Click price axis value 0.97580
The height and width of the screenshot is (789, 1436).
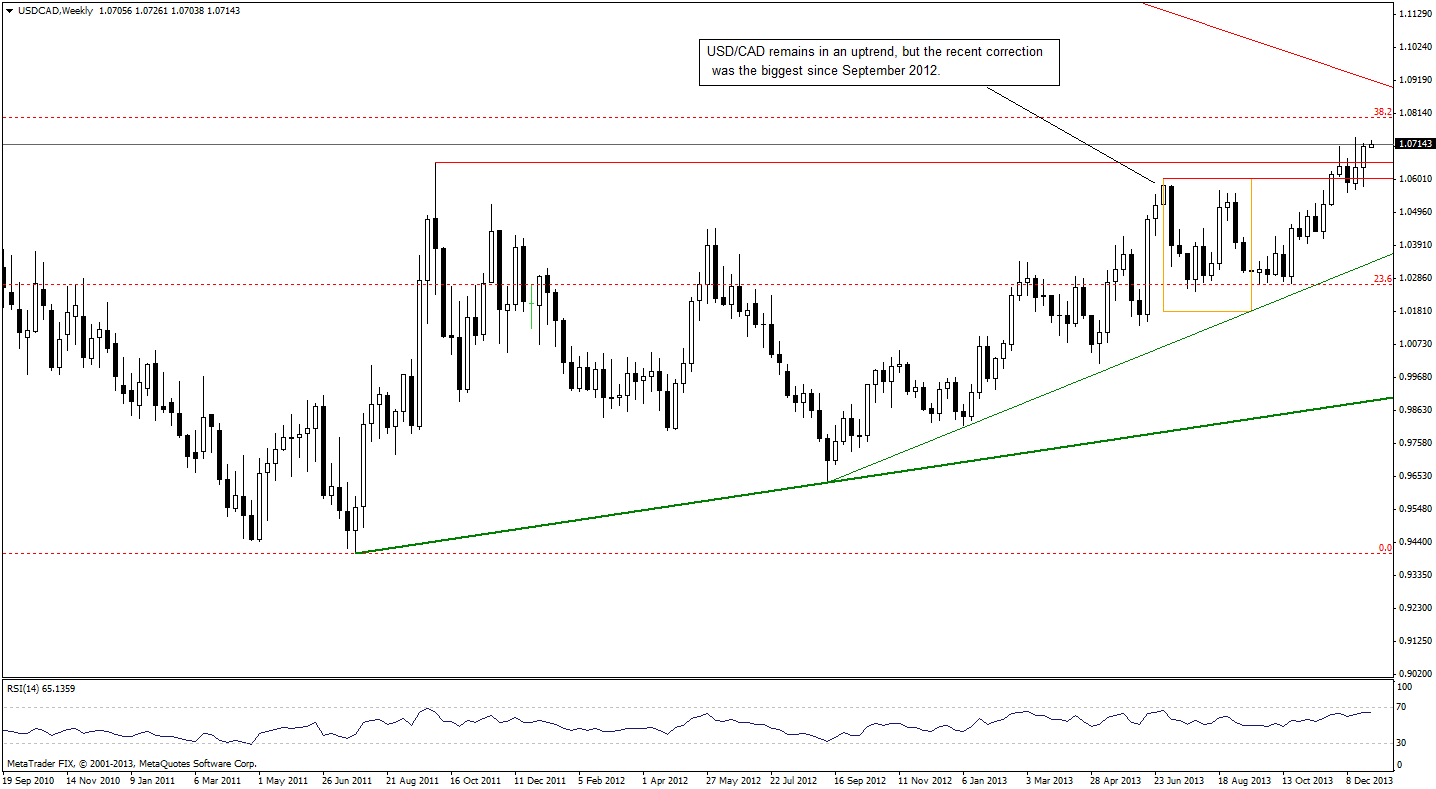tap(1414, 443)
